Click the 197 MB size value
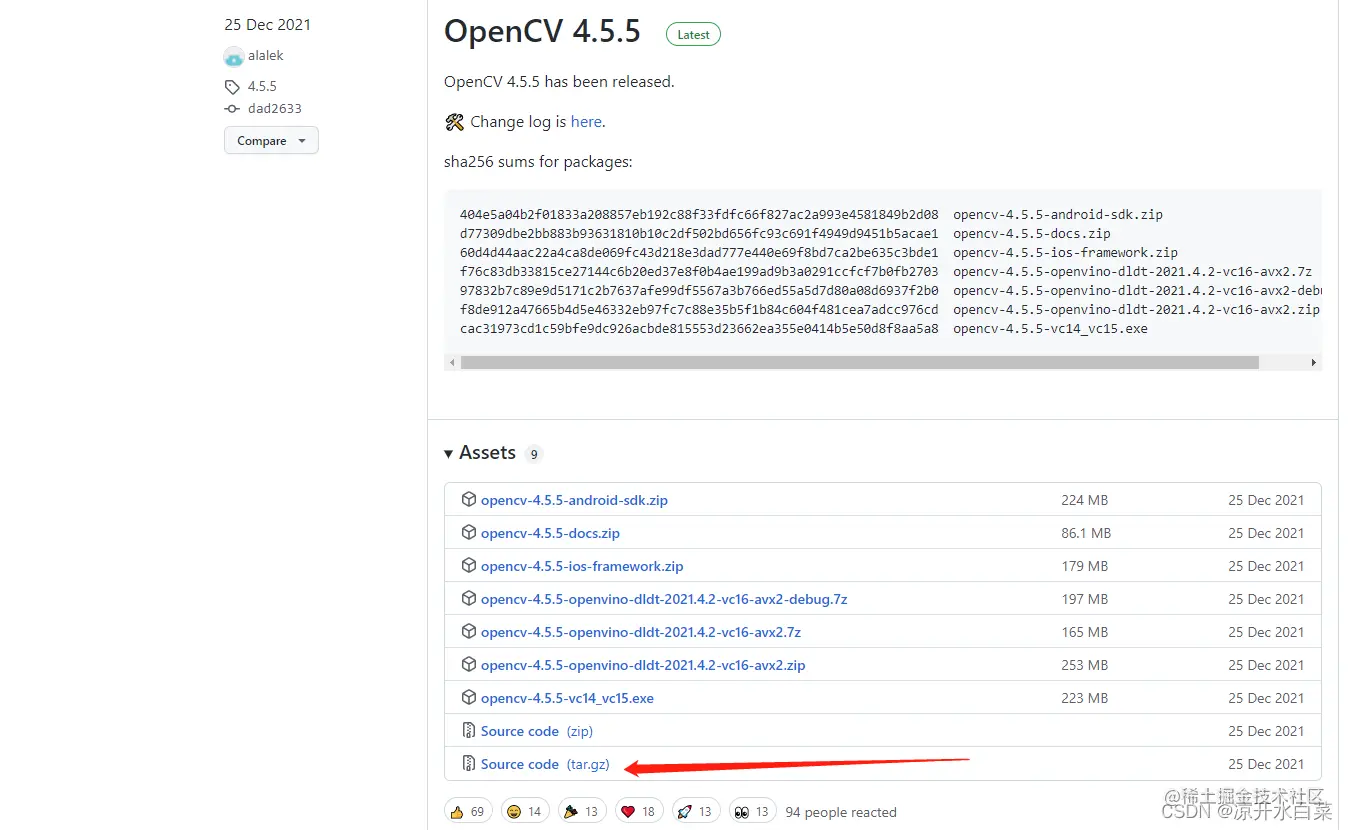Screen dimensions: 1348x830 coord(1084,599)
